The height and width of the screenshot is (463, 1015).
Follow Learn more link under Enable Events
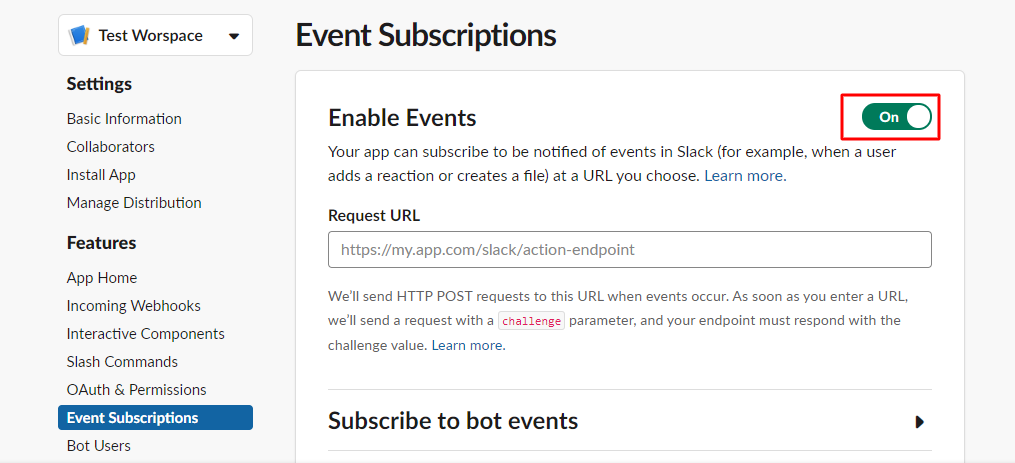pos(744,176)
